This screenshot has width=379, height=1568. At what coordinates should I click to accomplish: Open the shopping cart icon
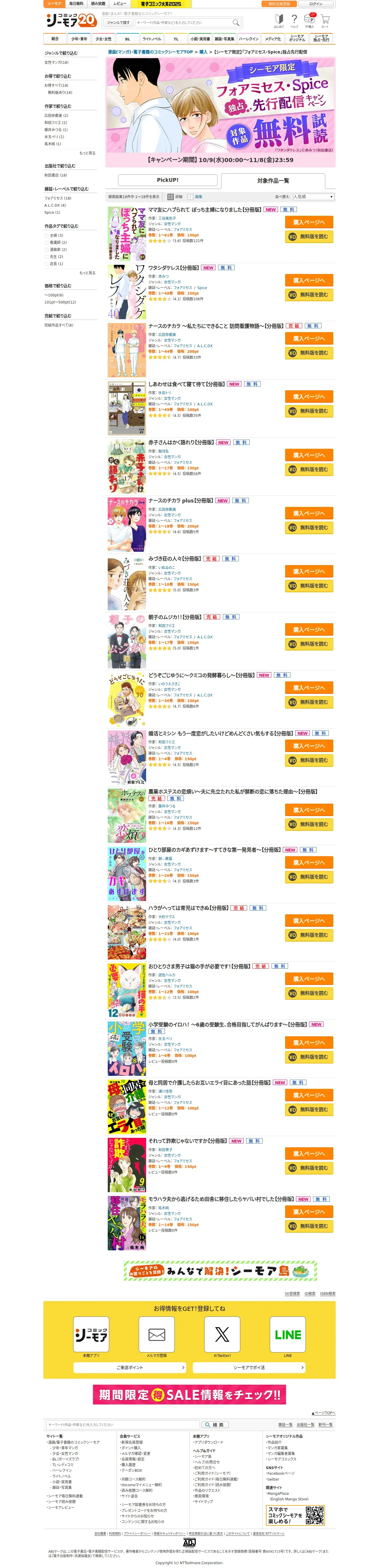[x=325, y=19]
